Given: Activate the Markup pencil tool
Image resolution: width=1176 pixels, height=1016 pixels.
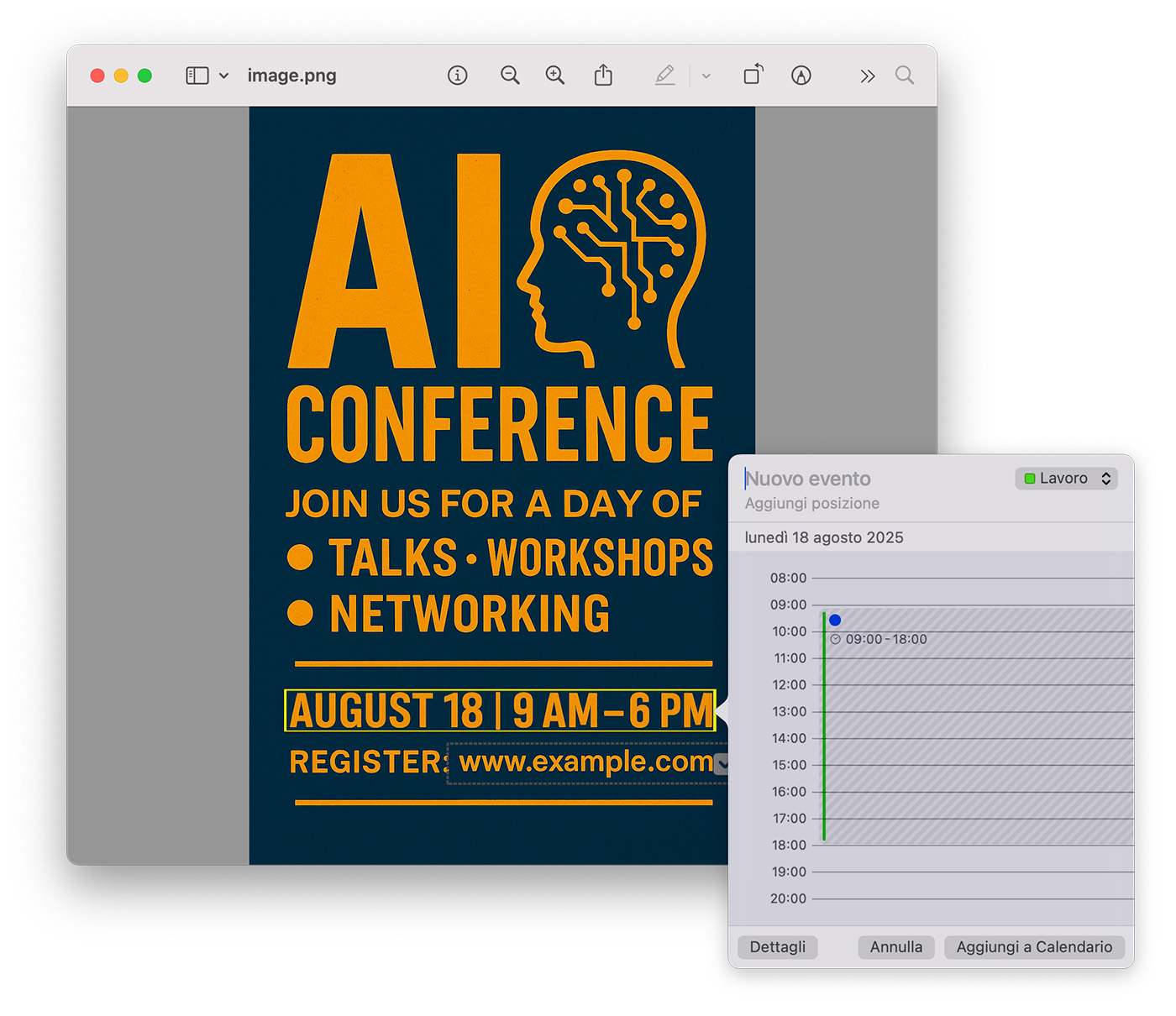Looking at the screenshot, I should click(x=664, y=76).
